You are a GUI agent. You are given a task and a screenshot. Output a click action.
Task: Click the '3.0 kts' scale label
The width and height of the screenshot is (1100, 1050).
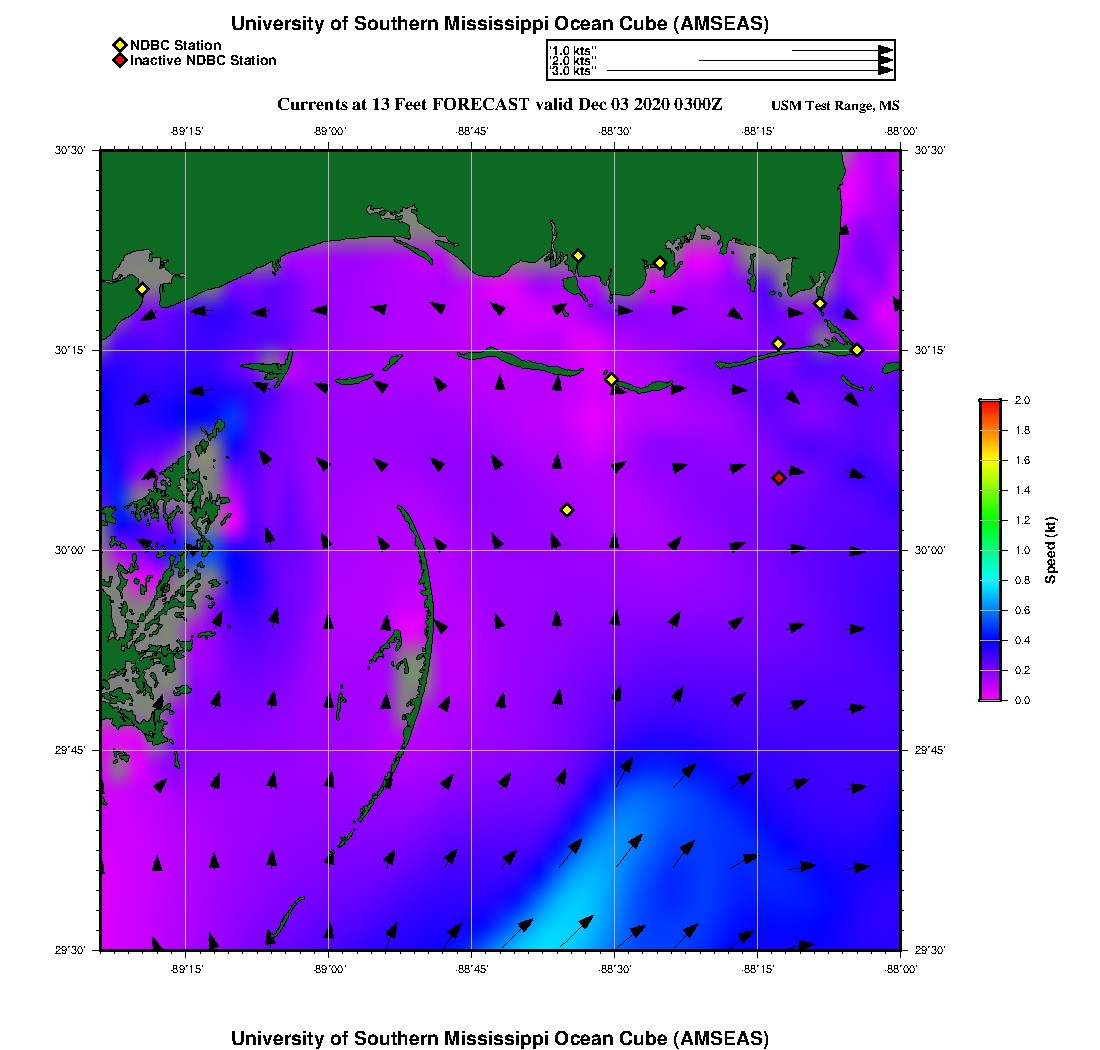click(573, 70)
